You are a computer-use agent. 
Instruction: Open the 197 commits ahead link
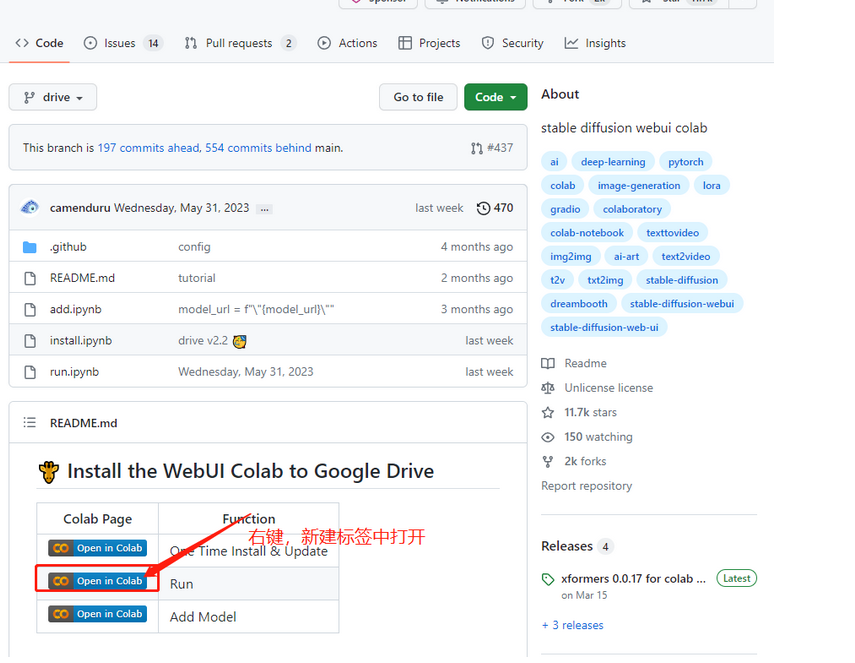point(148,148)
